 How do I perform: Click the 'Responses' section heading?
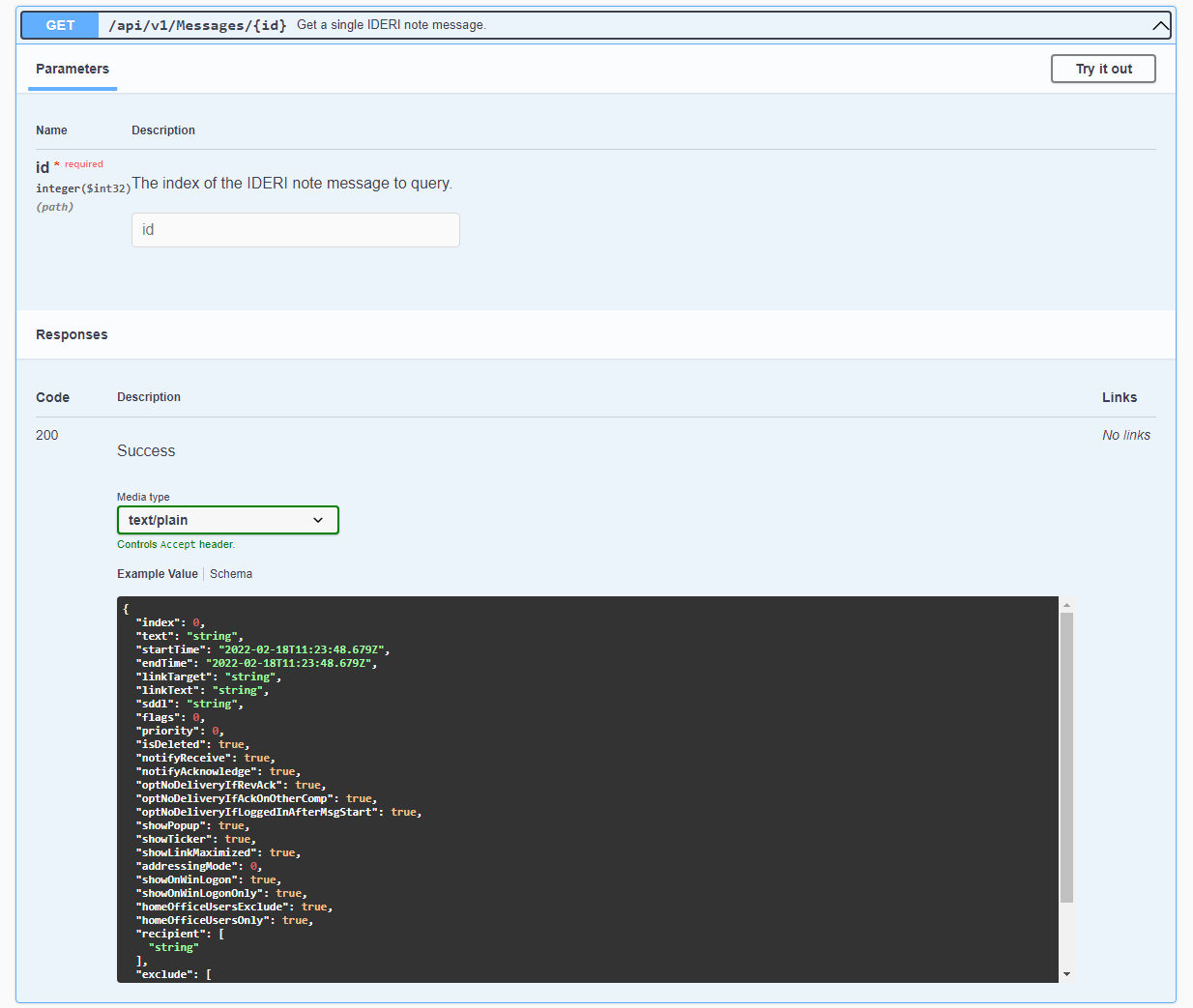(72, 334)
